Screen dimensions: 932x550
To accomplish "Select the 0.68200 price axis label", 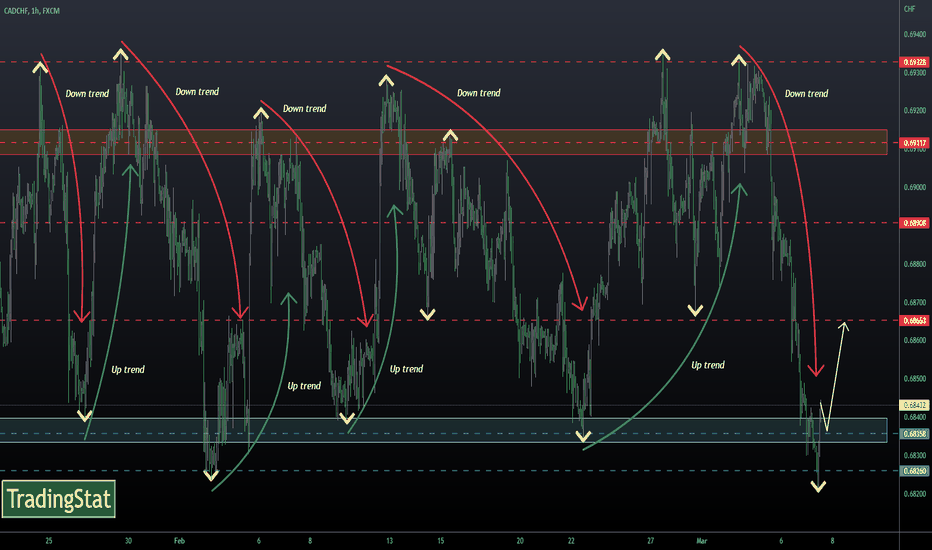I will click(x=915, y=494).
